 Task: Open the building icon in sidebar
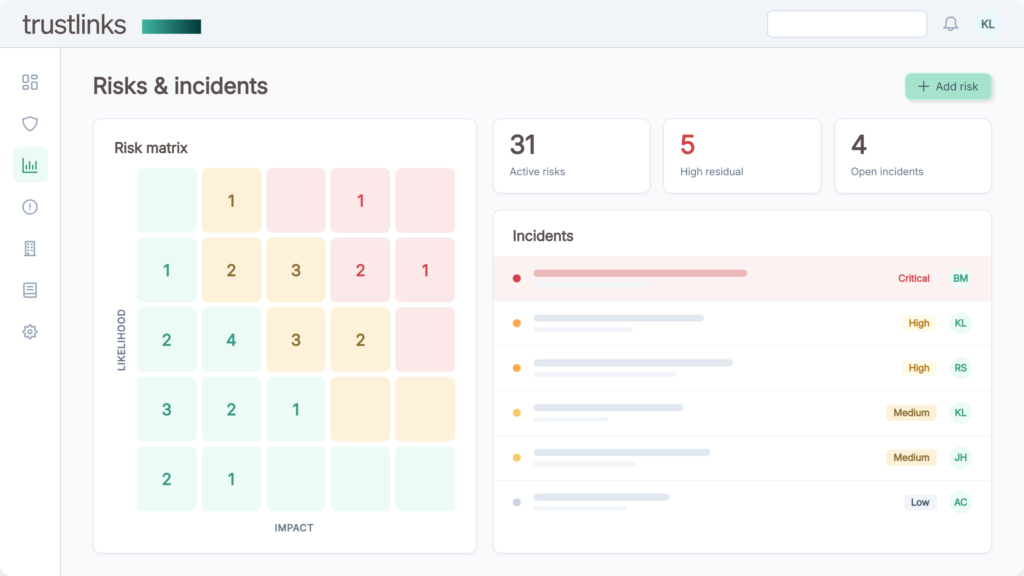click(x=30, y=248)
